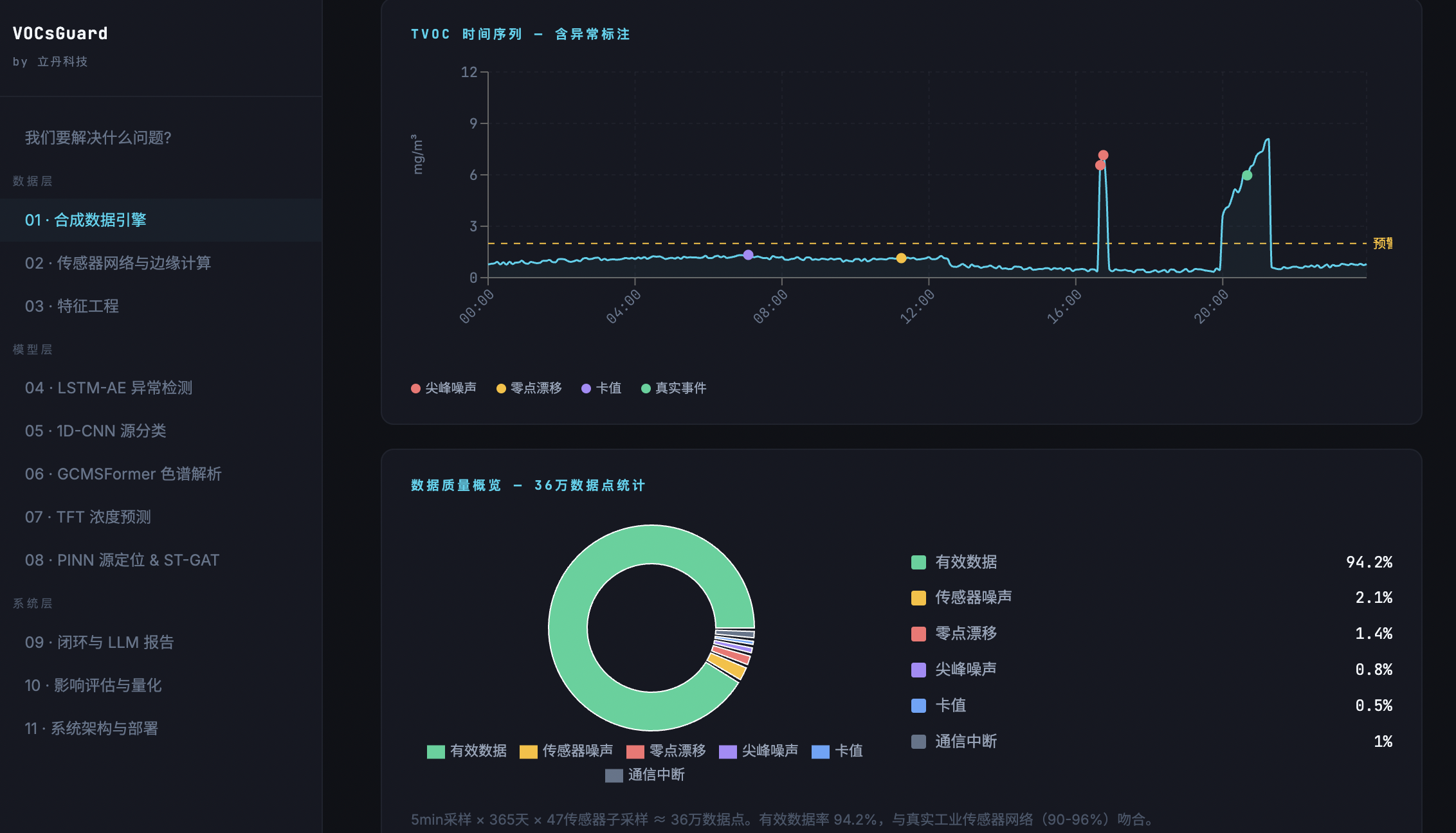Collapse the 系统层 section in sidebar
Image resolution: width=1456 pixels, height=833 pixels.
(32, 604)
